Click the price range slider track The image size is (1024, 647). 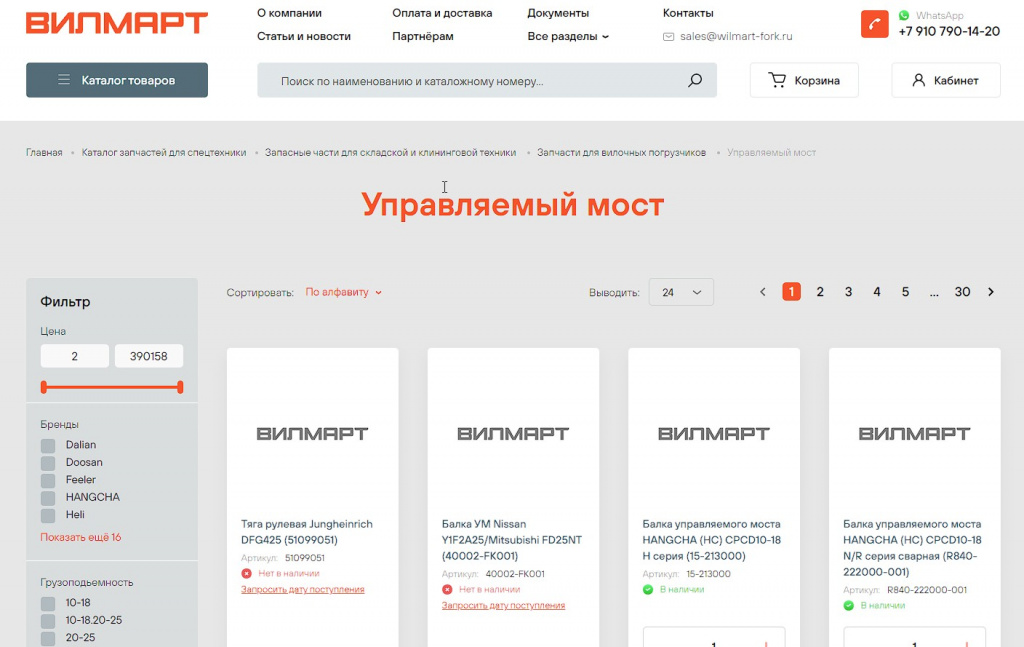click(112, 387)
